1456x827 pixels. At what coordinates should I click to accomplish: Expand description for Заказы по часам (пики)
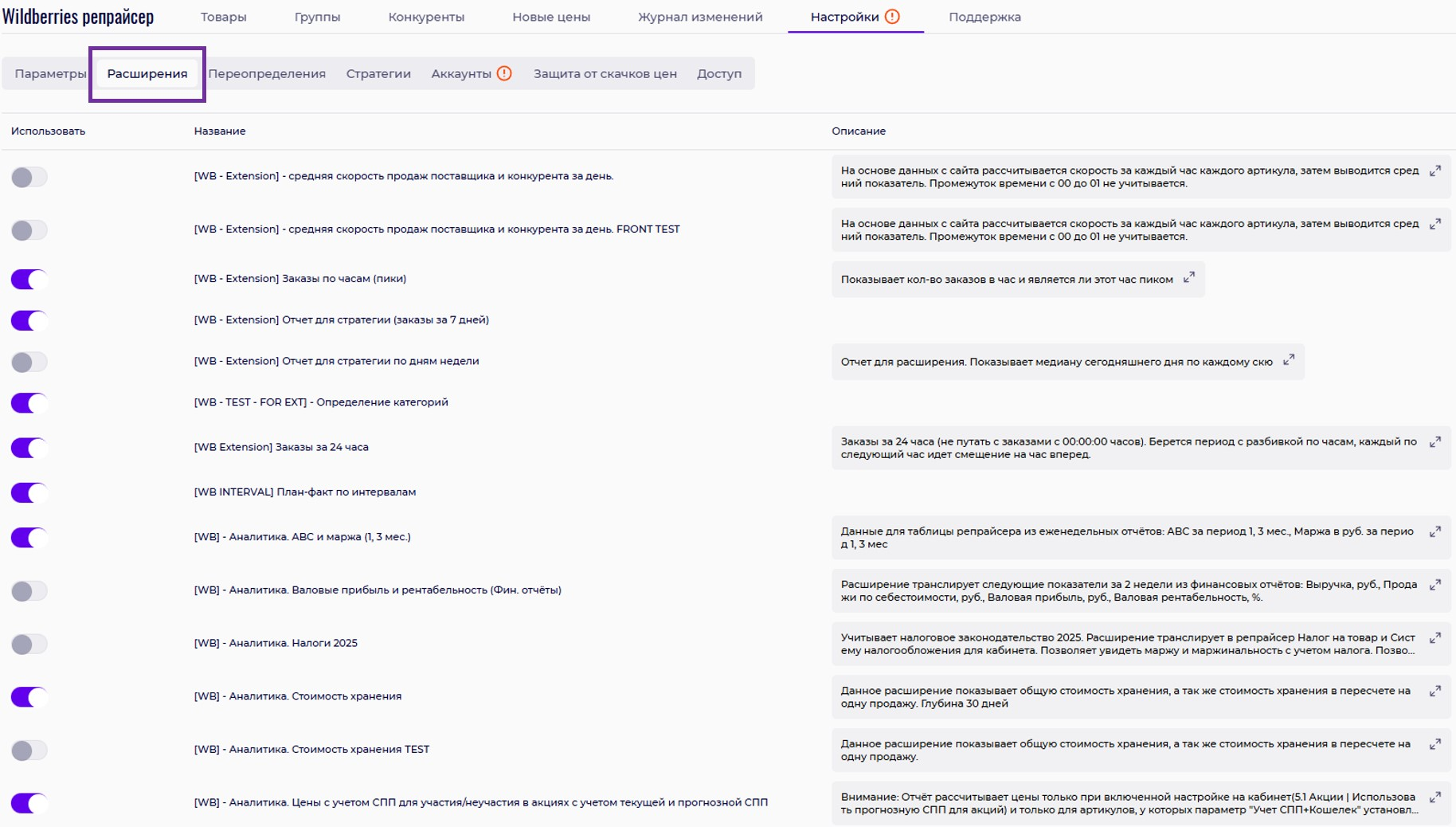(x=1188, y=277)
